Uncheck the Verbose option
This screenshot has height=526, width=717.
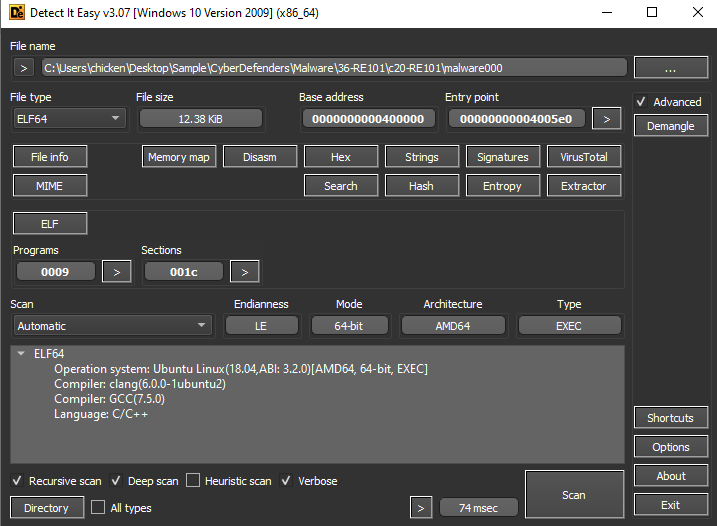pos(288,481)
